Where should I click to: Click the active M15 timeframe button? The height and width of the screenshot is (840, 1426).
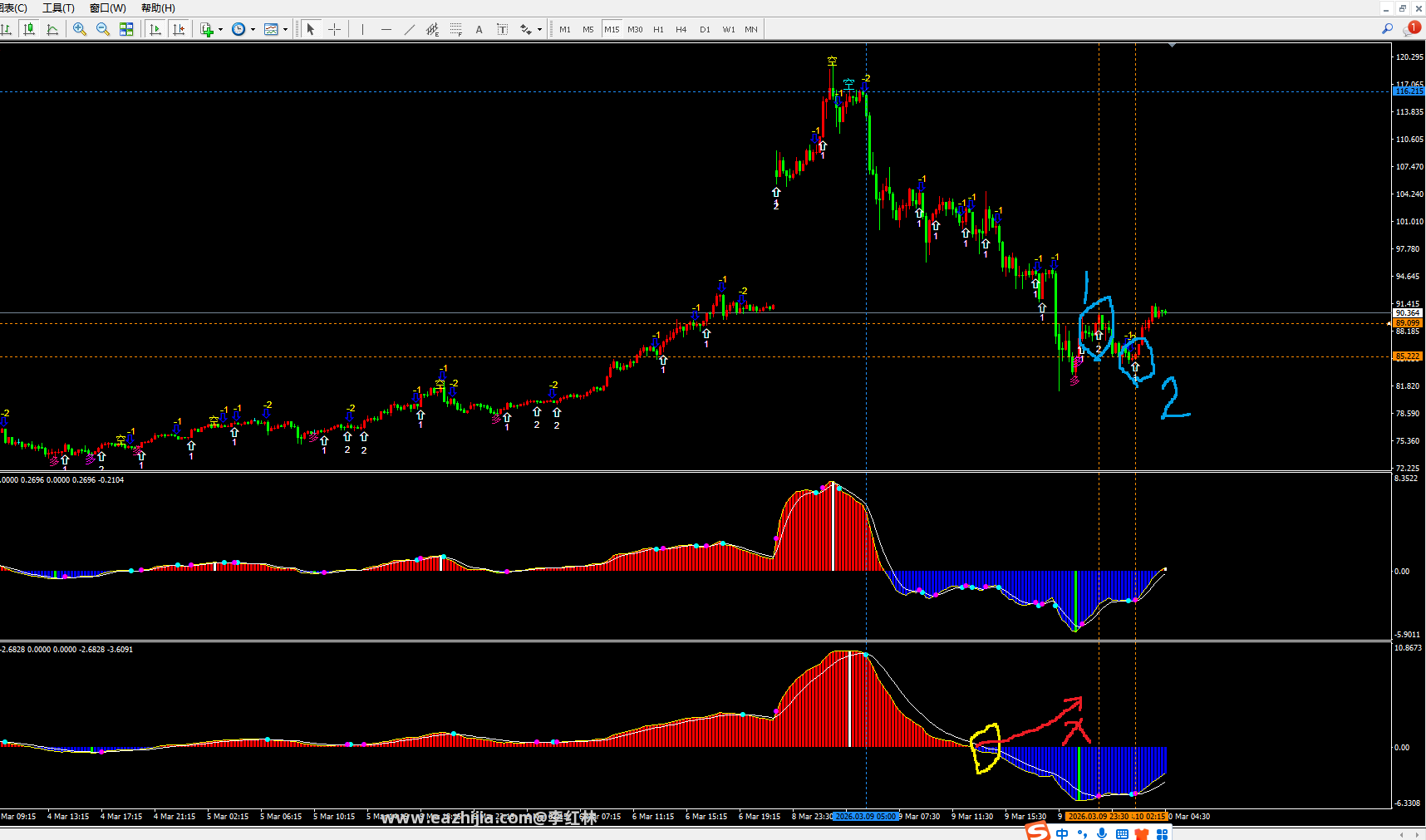612,29
